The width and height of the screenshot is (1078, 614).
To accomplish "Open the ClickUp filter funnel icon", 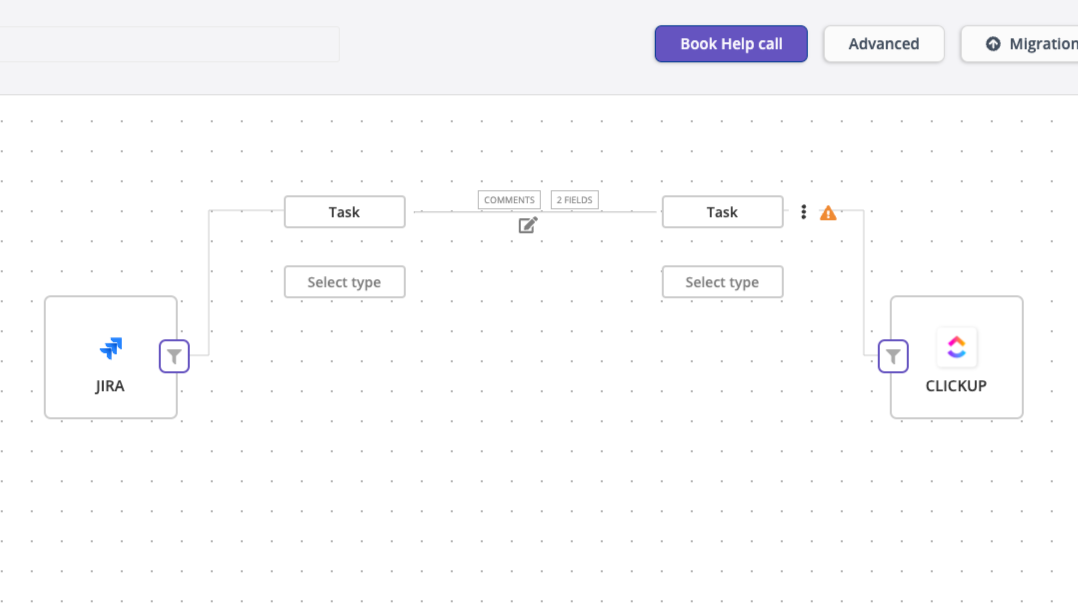I will pos(893,356).
